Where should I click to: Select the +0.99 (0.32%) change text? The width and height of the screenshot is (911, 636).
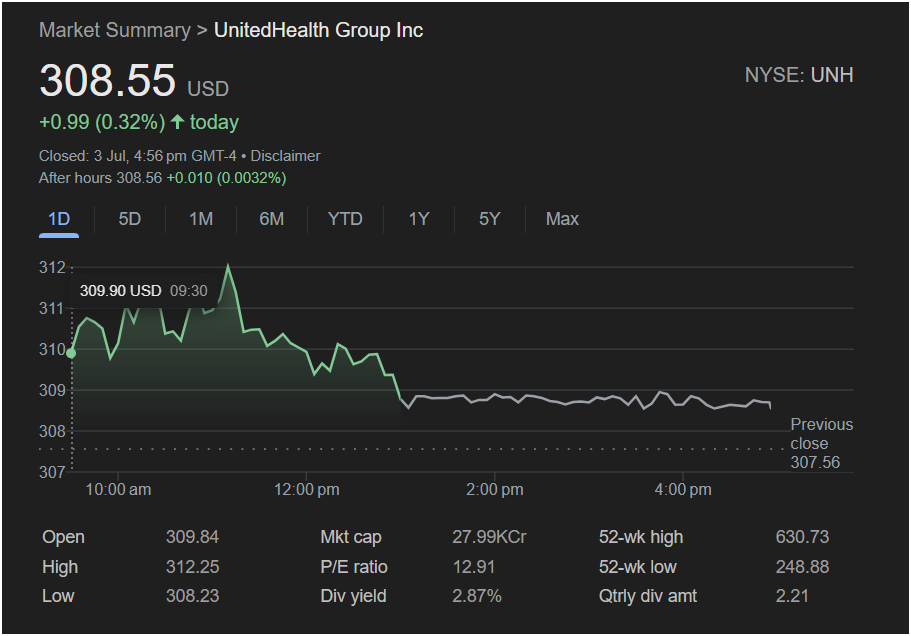102,122
